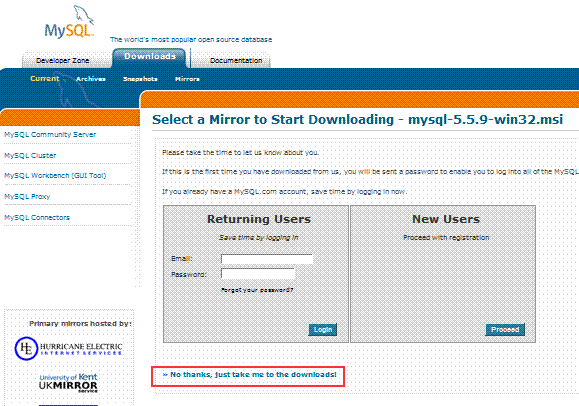Image resolution: width=579 pixels, height=406 pixels.
Task: Open MySQL Proxy sidebar link
Action: coord(27,197)
